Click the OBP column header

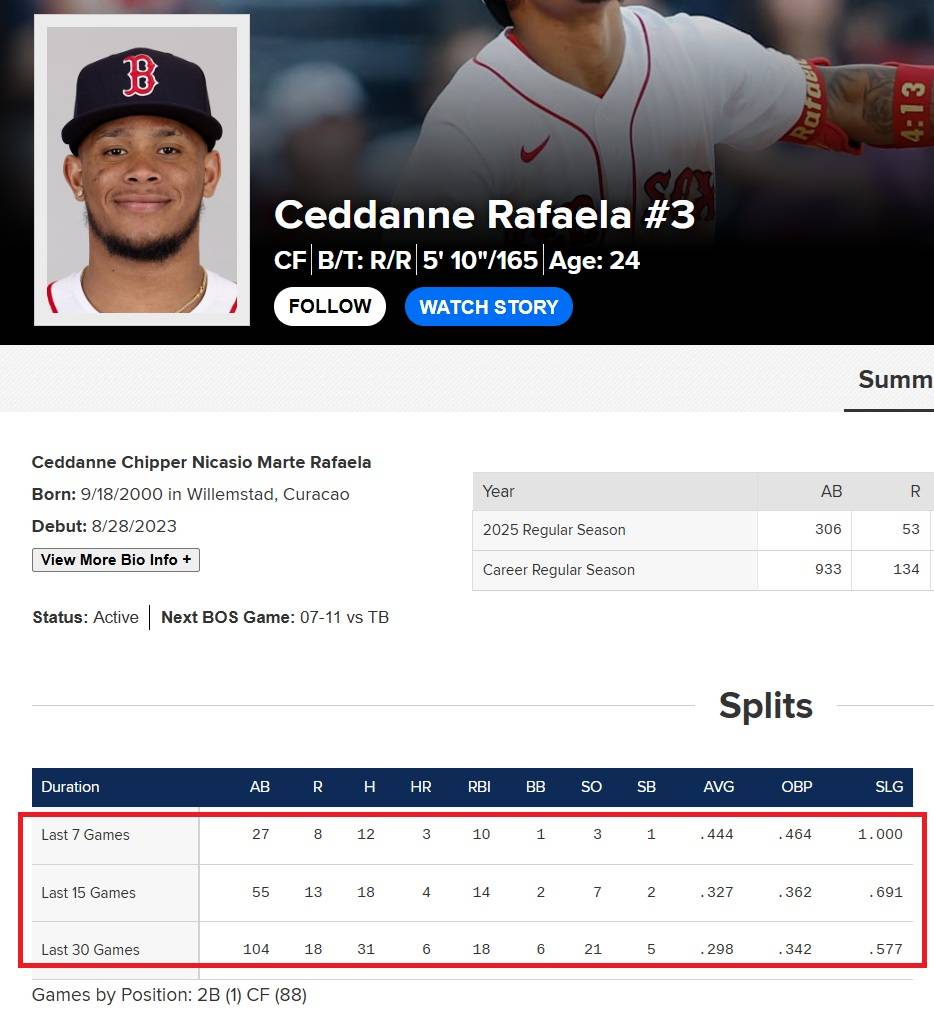click(x=796, y=787)
